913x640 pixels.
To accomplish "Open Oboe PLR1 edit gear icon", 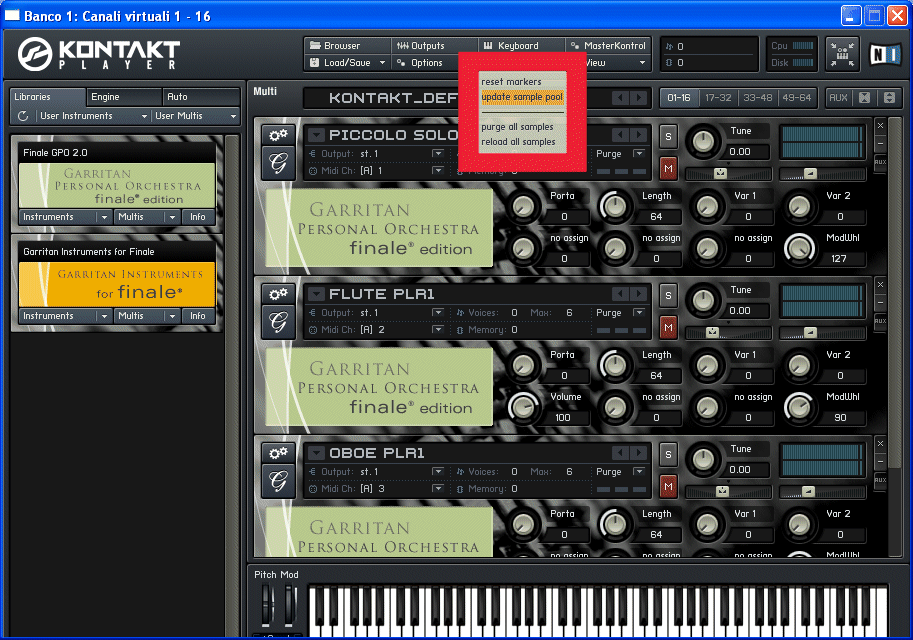I will click(277, 453).
